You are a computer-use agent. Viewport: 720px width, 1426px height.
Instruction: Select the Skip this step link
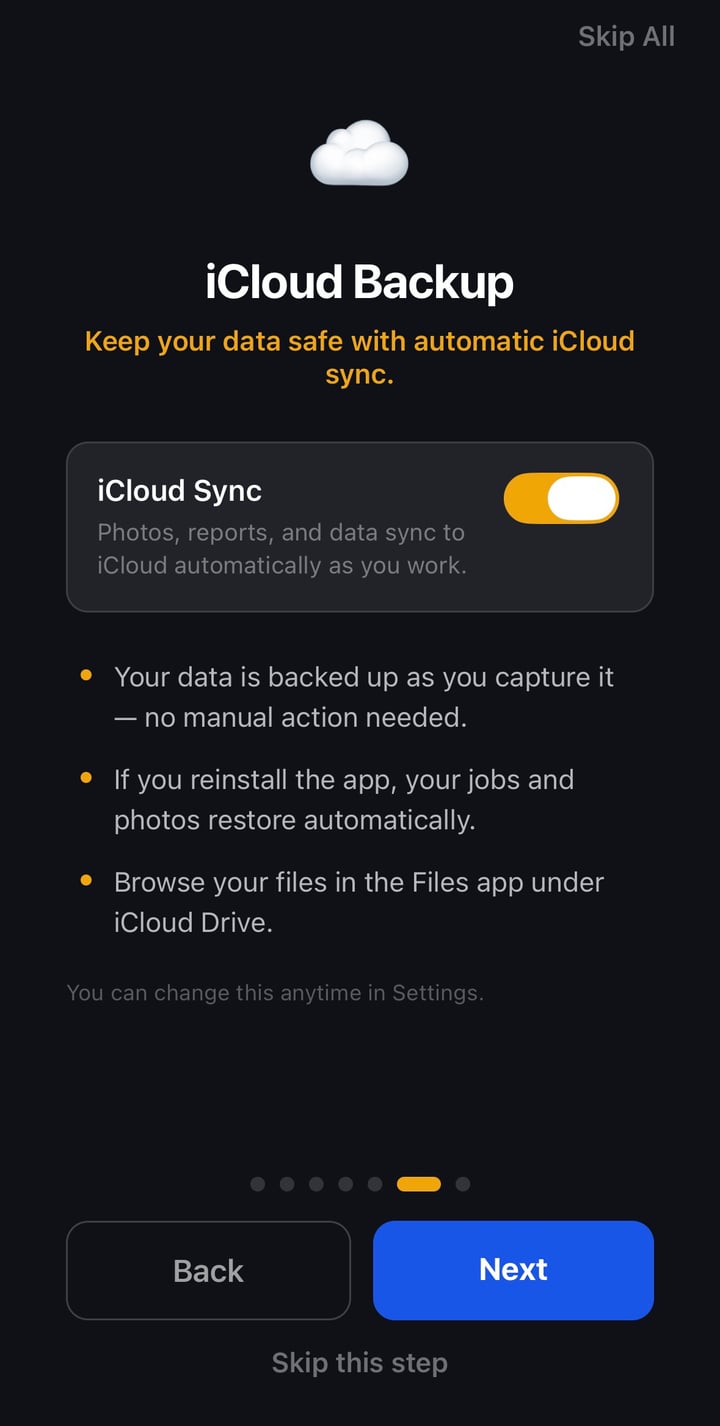click(x=359, y=1362)
